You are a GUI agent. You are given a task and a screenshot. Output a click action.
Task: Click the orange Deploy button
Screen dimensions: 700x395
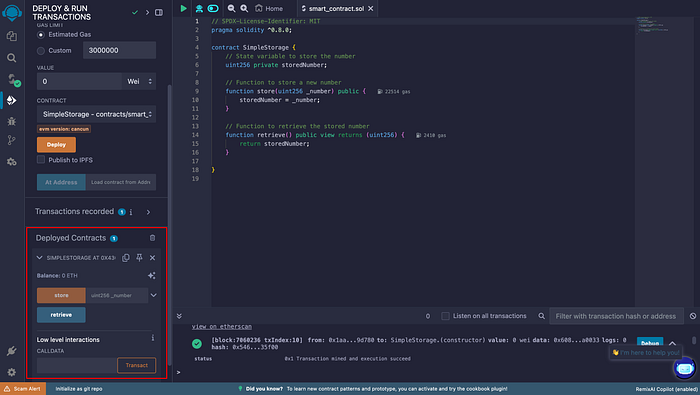click(x=56, y=145)
